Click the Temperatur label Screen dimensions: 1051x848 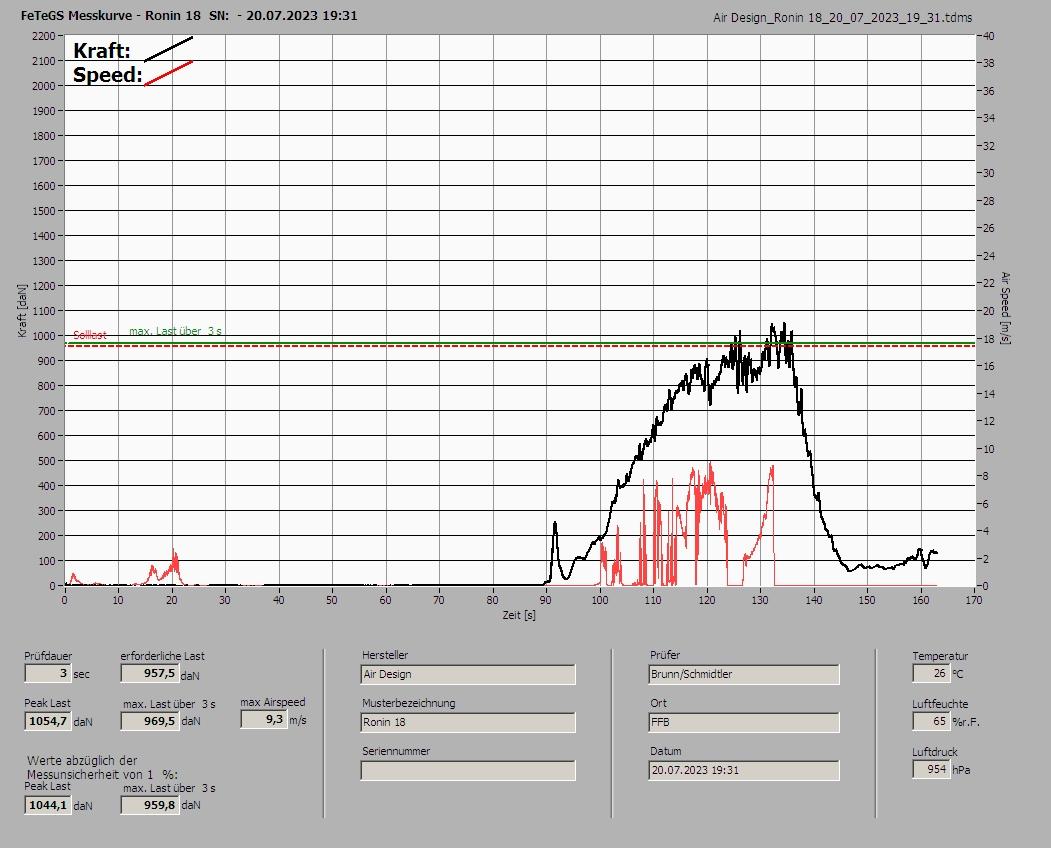[940, 656]
